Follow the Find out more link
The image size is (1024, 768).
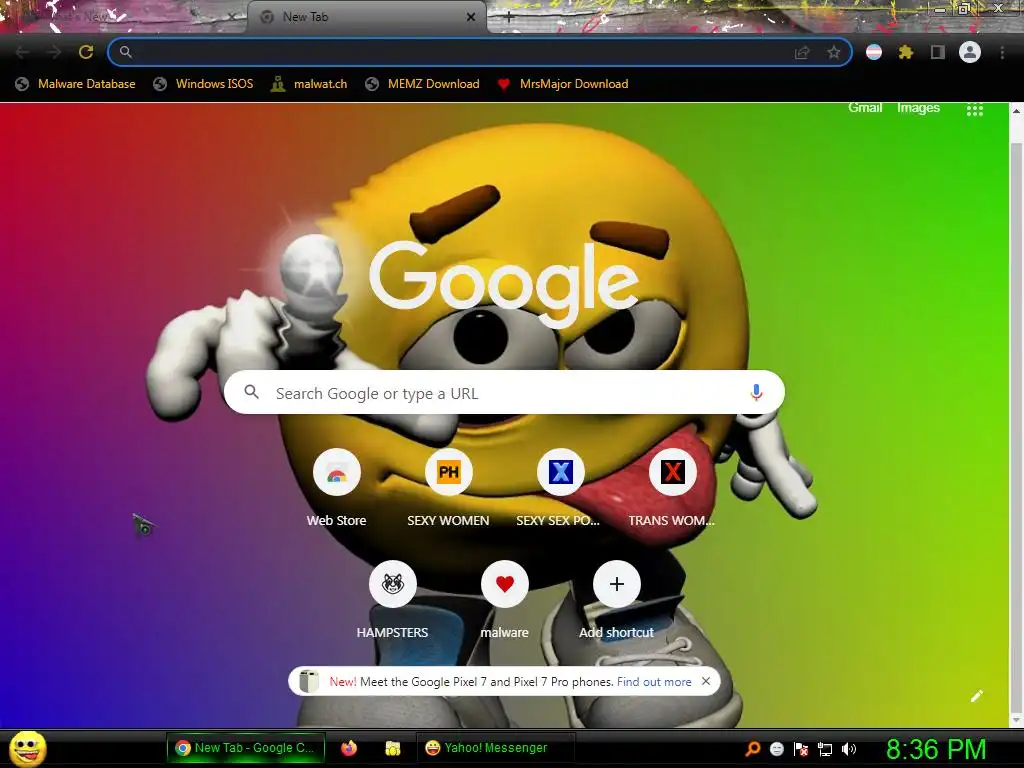tap(654, 682)
